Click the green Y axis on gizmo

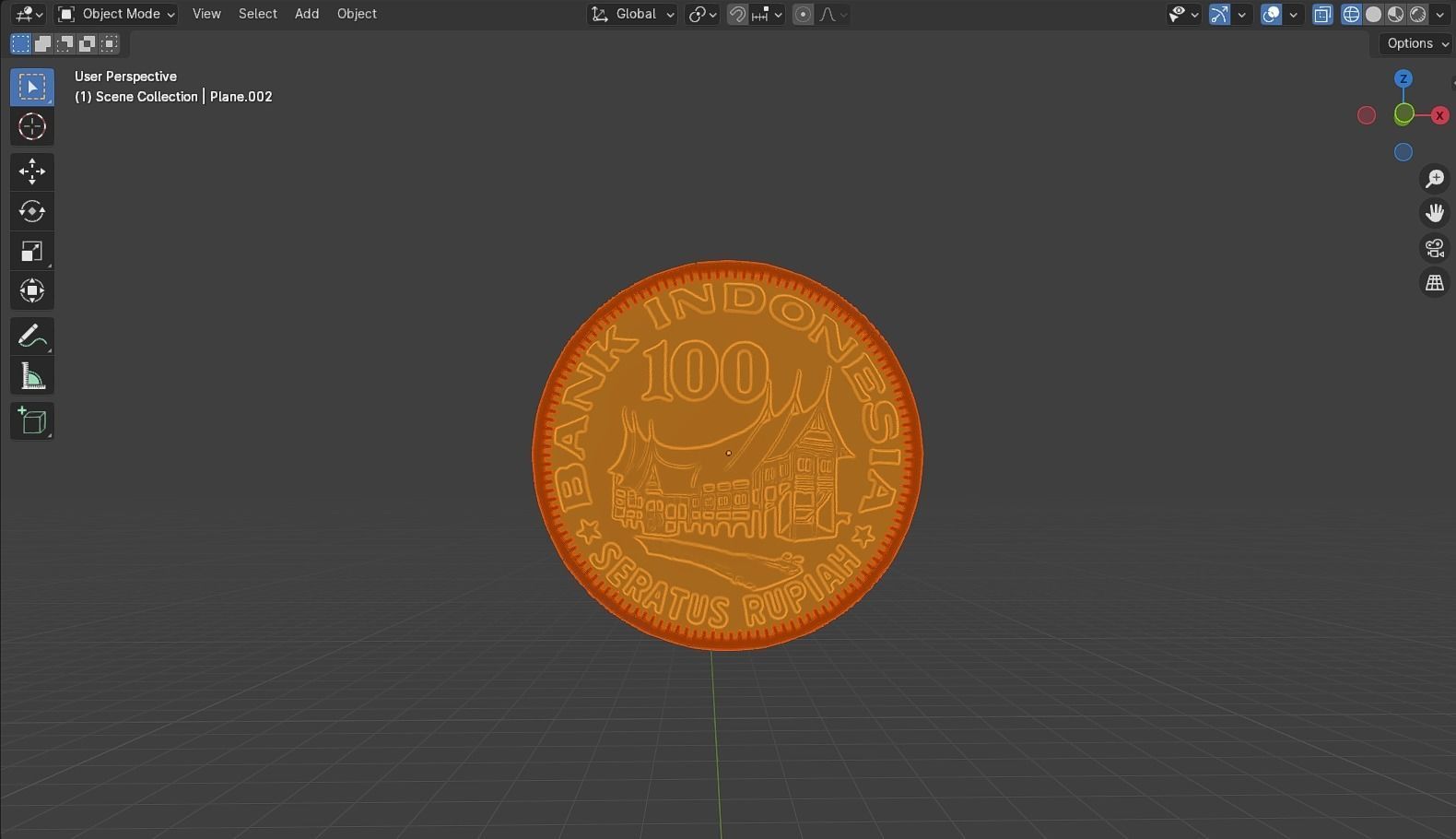pos(1403,114)
